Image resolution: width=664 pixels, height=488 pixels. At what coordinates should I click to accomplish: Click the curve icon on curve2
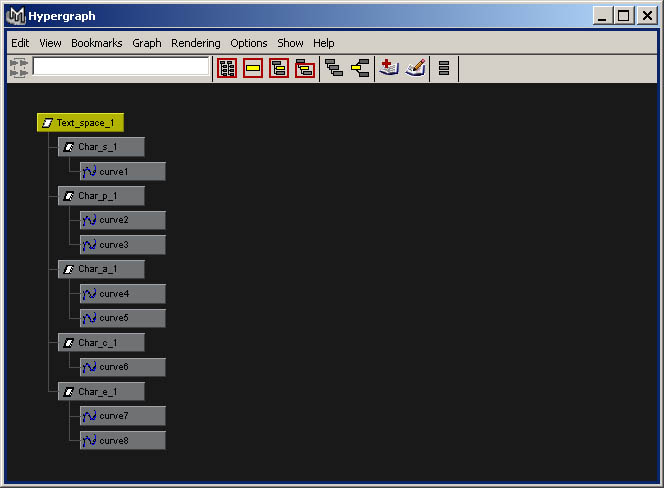tap(89, 220)
